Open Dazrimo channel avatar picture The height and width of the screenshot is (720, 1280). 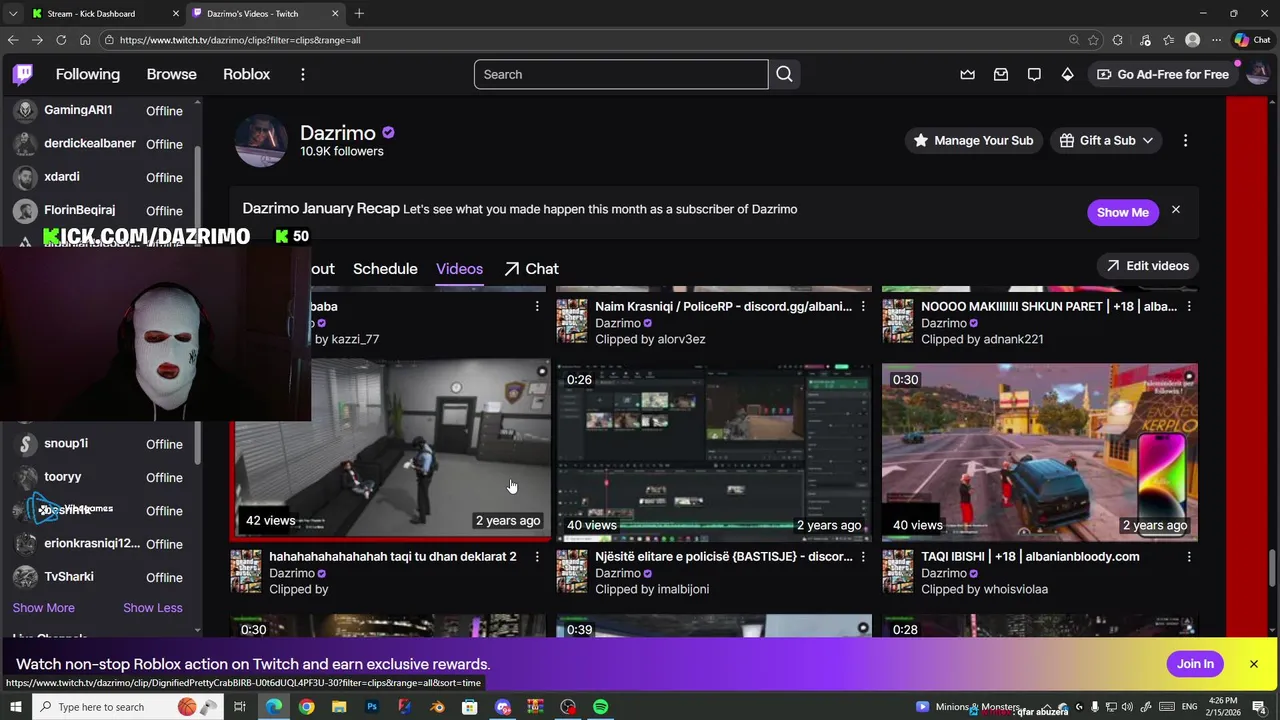coord(261,141)
